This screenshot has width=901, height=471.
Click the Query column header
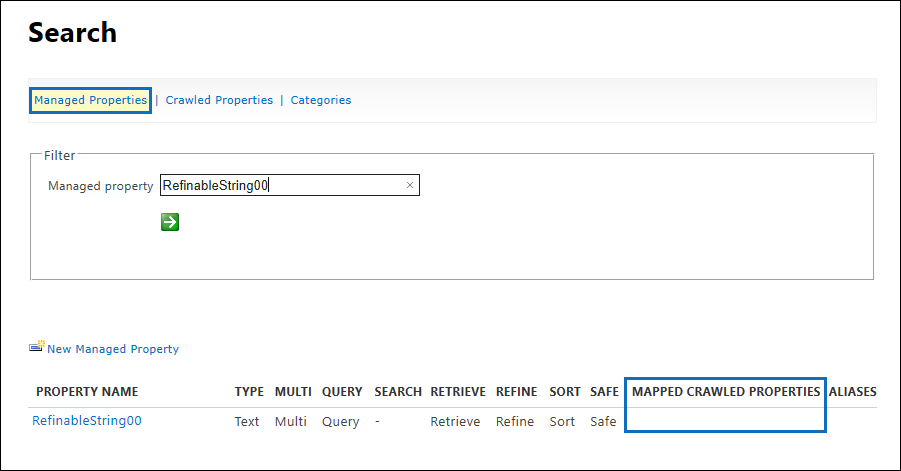(342, 392)
